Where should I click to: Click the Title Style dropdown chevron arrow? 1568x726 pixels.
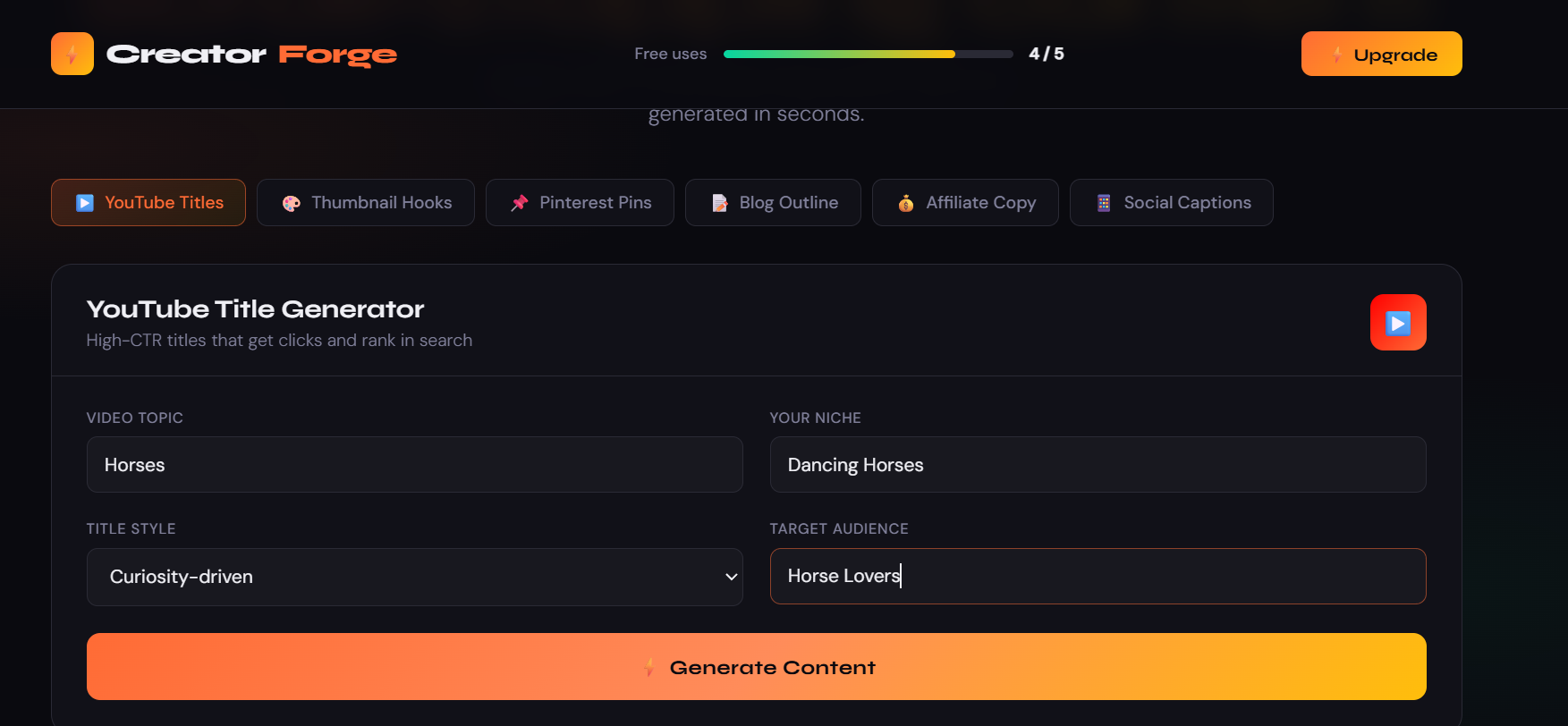click(731, 577)
